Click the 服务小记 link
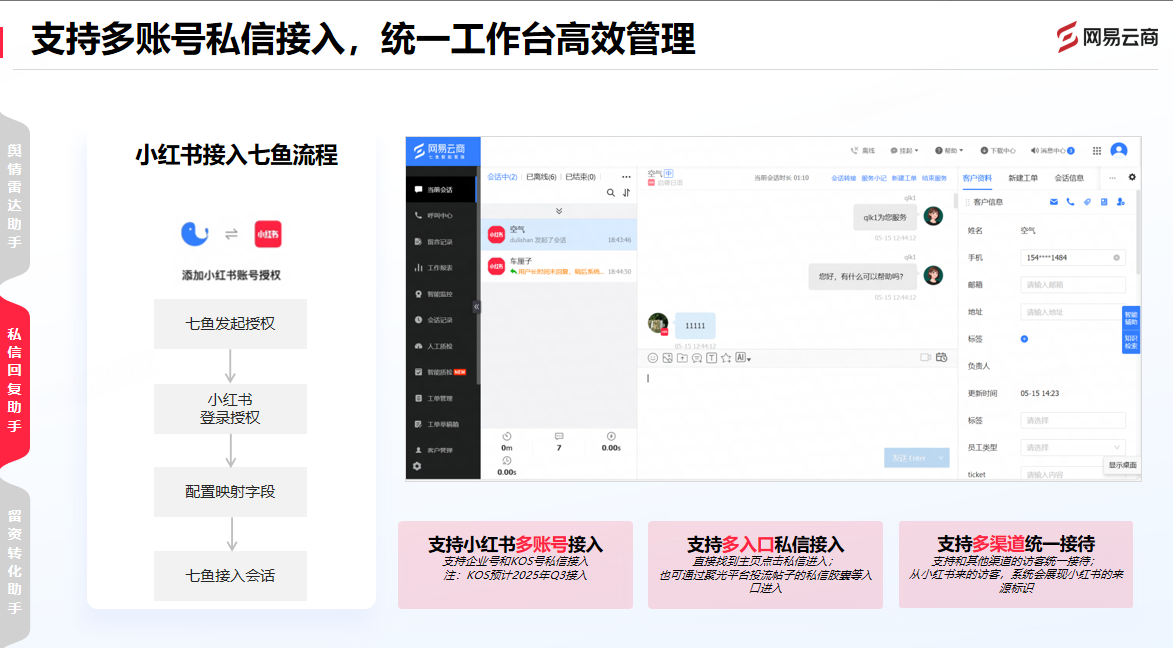Viewport: 1173px width, 648px height. click(874, 178)
